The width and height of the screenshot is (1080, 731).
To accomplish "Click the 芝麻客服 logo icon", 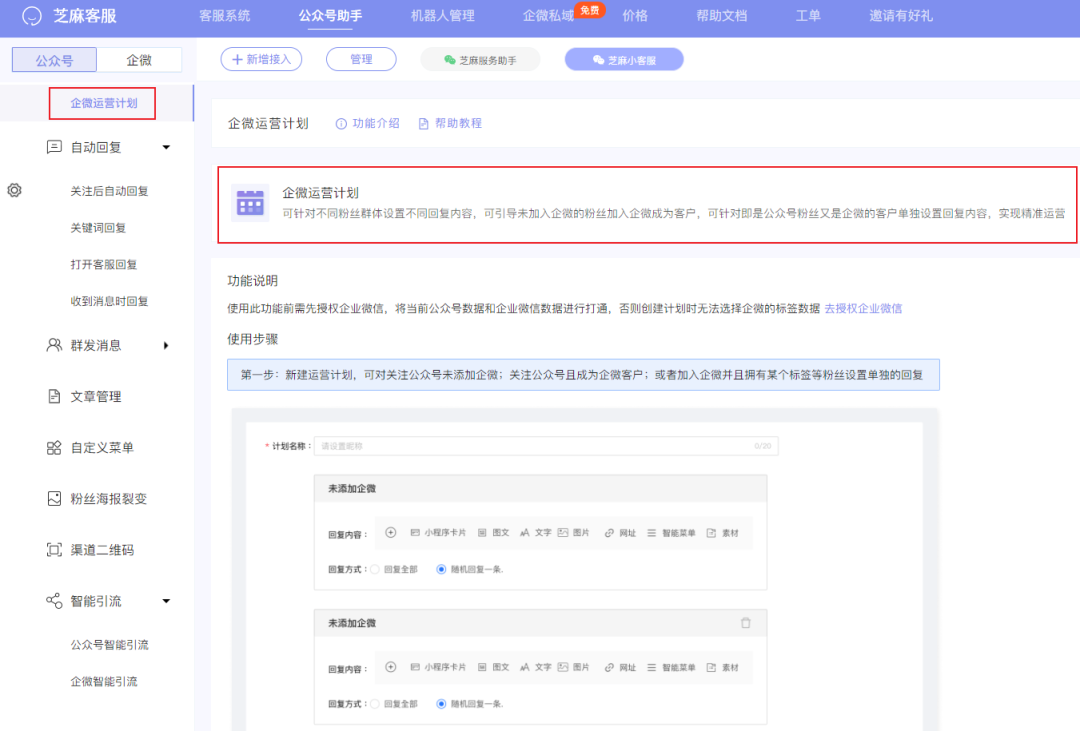I will [32, 16].
